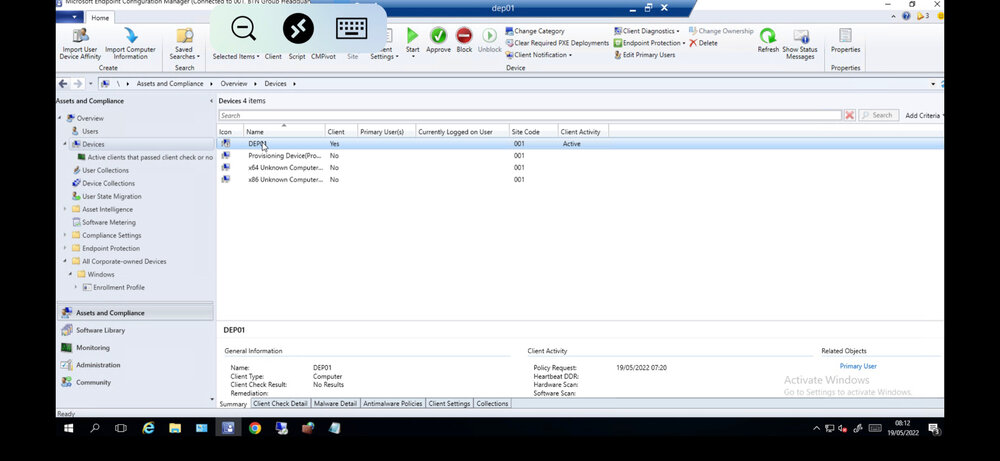Select x86 Unknown Computer row

pos(580,180)
